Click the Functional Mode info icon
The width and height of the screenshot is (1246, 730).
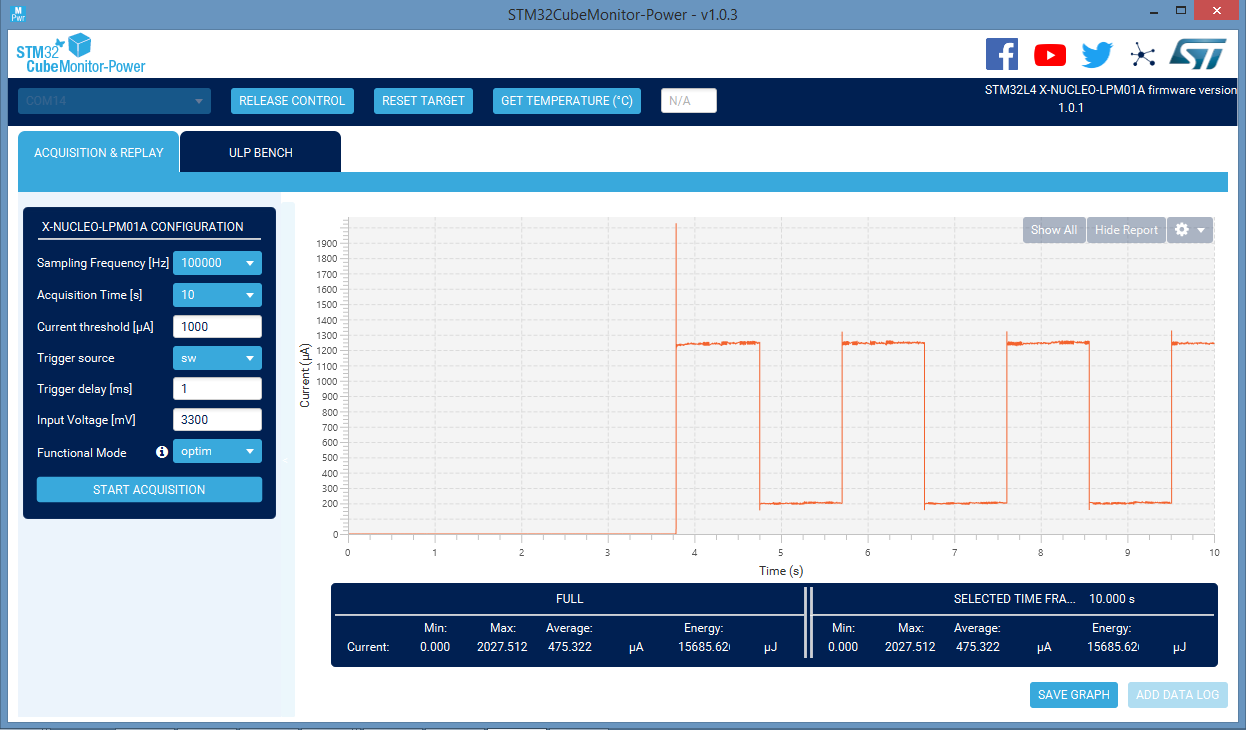(162, 452)
